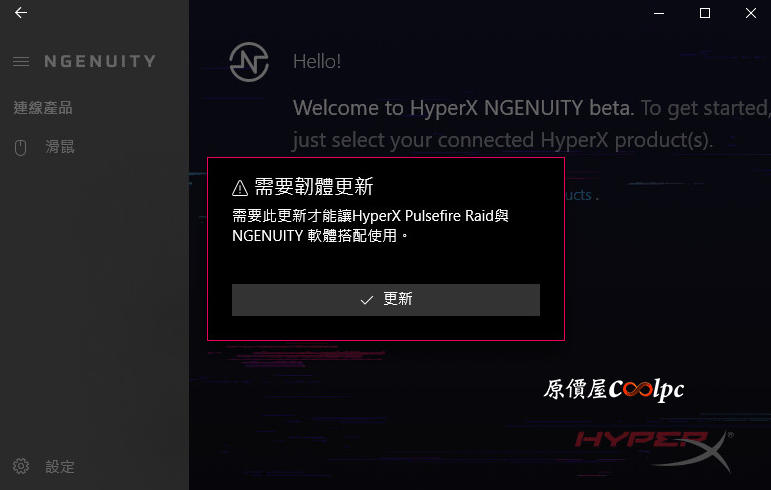This screenshot has height=490, width=771.
Task: Open settings via the gear icon
Action: 21,466
